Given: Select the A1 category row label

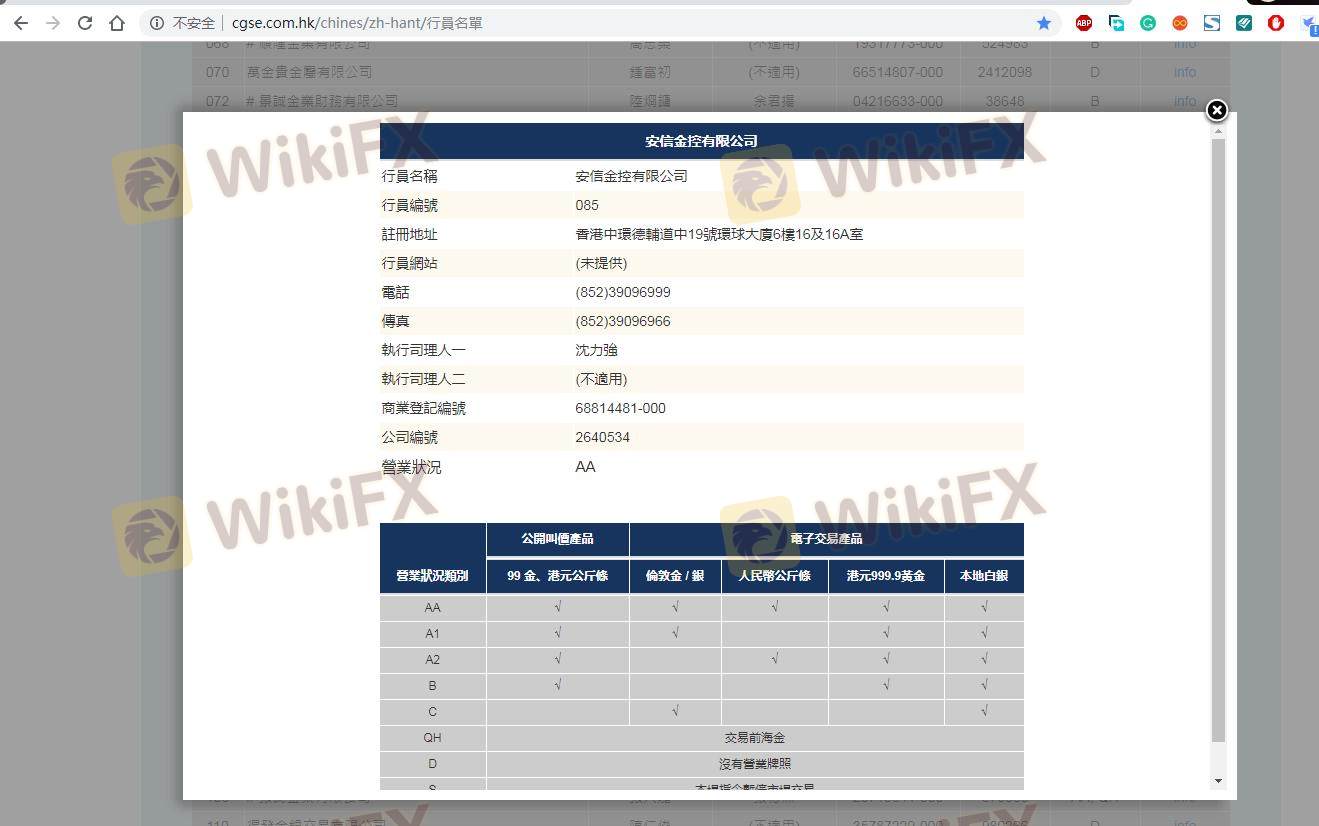Looking at the screenshot, I should [x=432, y=633].
